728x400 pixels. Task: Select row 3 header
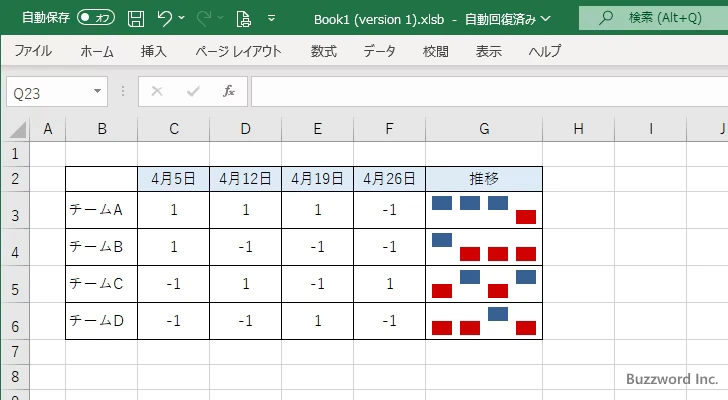tap(15, 210)
